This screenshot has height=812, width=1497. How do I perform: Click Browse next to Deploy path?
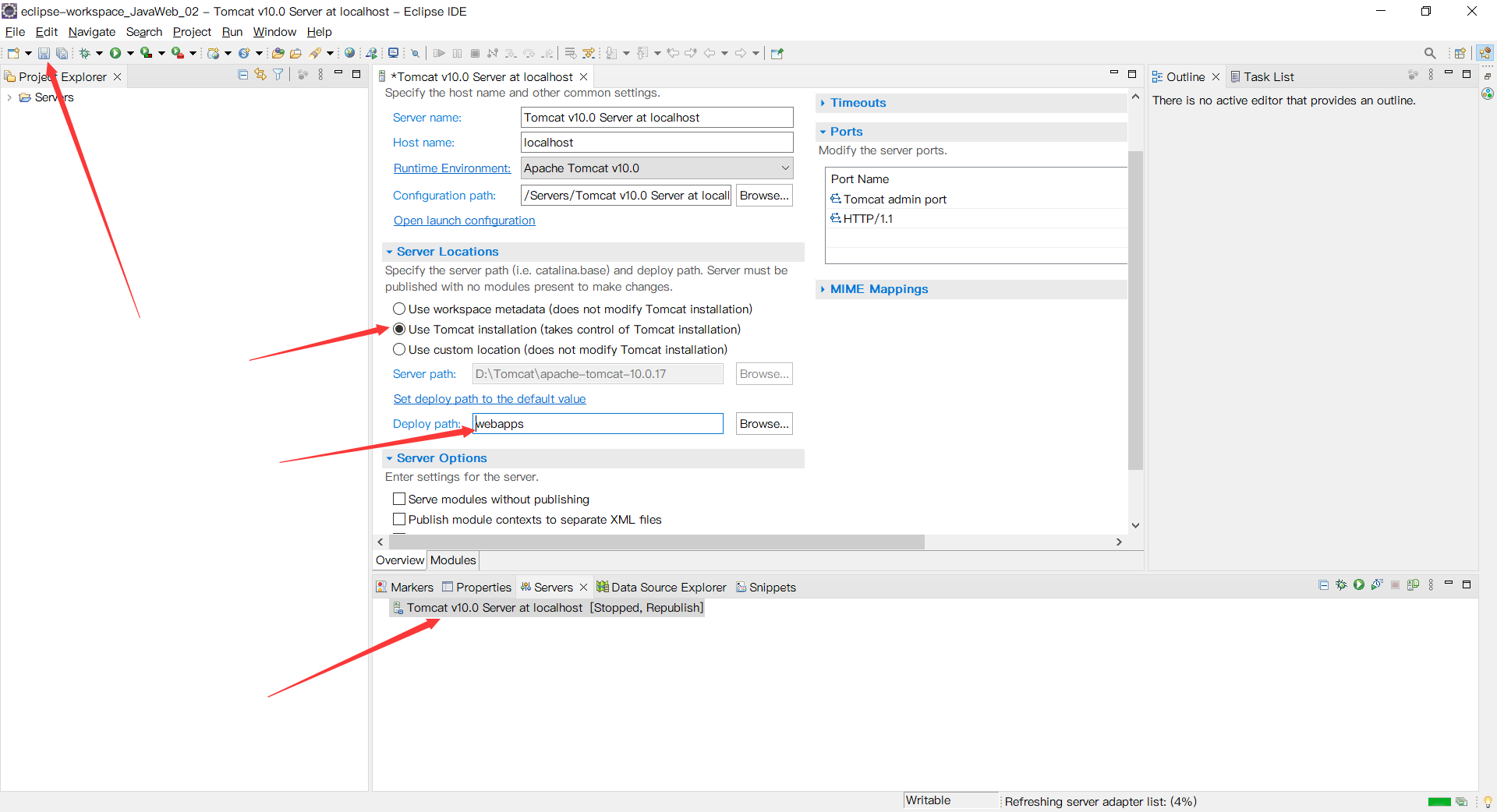point(763,423)
